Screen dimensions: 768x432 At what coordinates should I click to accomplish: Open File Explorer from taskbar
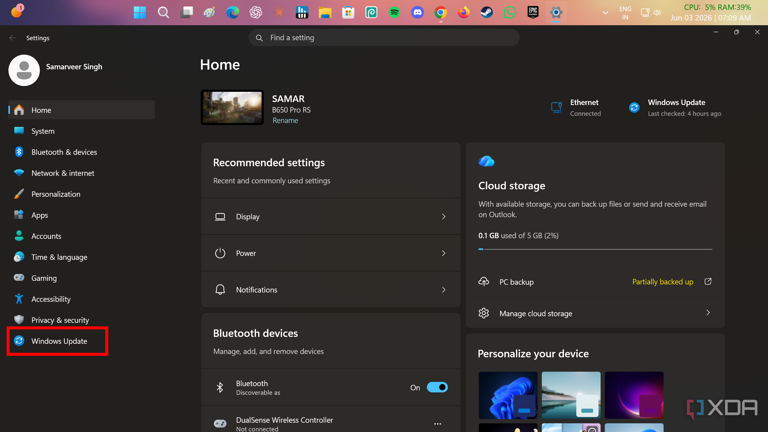click(325, 12)
